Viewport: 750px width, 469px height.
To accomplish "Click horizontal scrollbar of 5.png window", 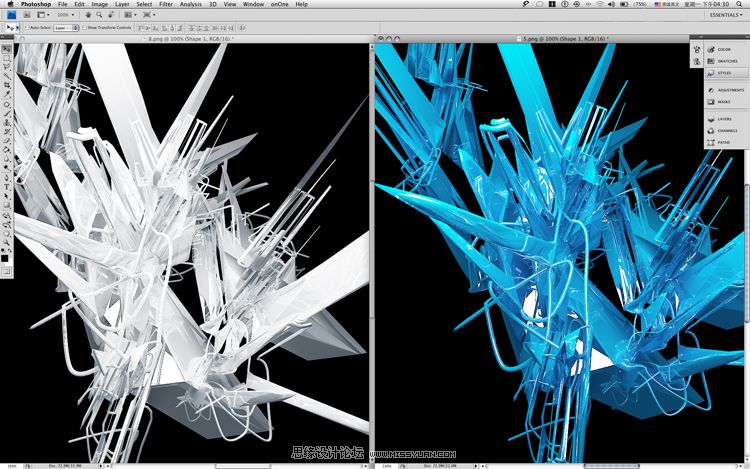I will click(611, 466).
